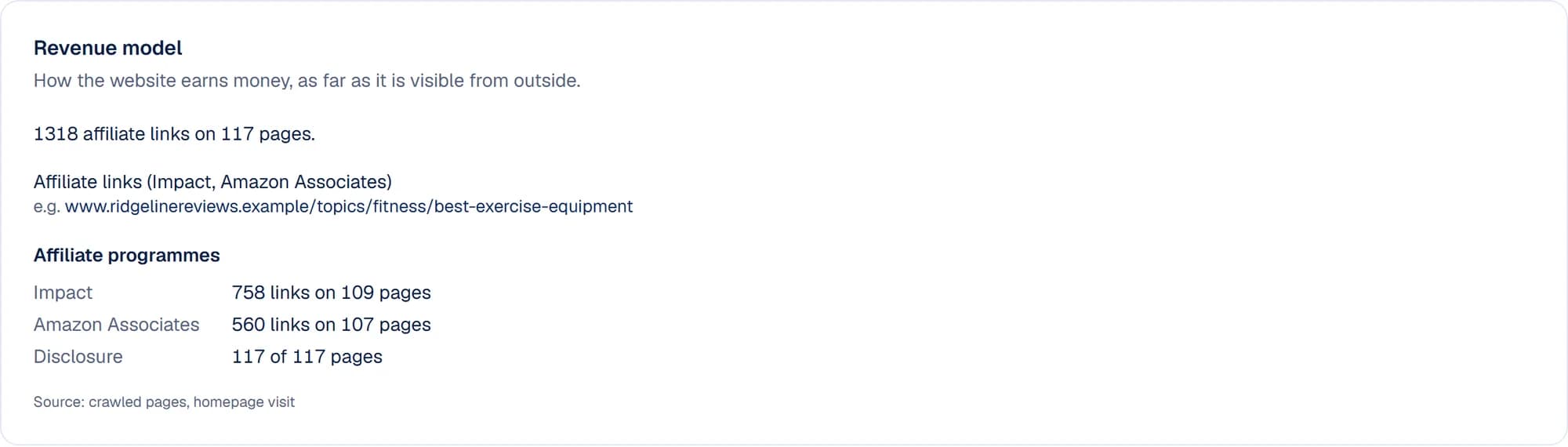
Task: Click 'best-exercise-equipment' at the end of the URL
Action: [x=533, y=206]
